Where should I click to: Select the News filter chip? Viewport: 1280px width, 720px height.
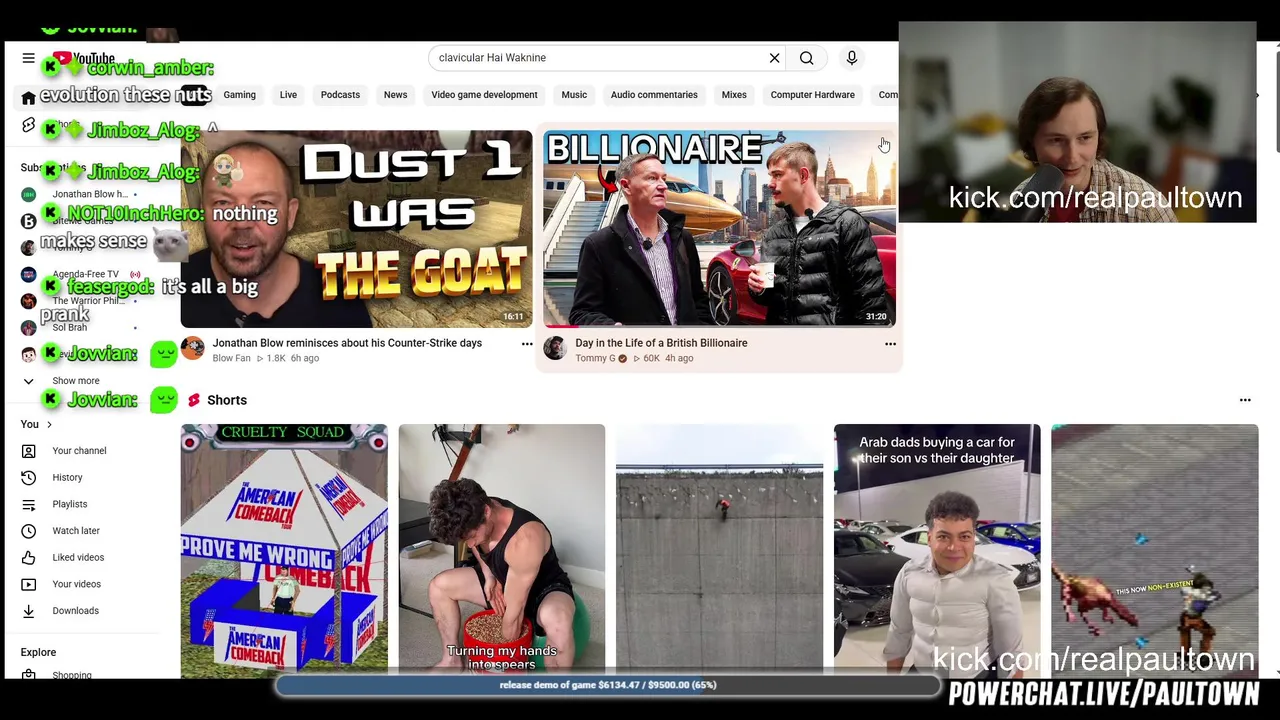pos(395,95)
